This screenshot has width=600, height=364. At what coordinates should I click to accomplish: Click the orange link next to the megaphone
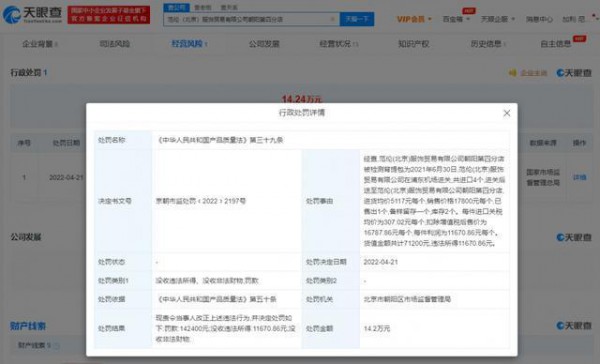coord(534,73)
